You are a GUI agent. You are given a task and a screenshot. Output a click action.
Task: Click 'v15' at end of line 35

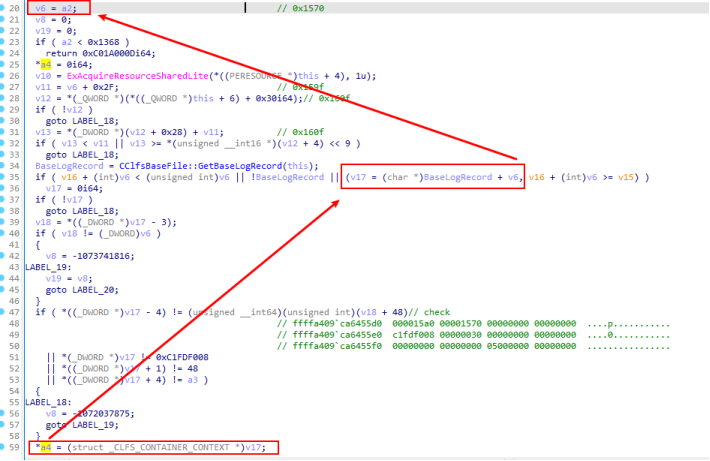(626, 177)
